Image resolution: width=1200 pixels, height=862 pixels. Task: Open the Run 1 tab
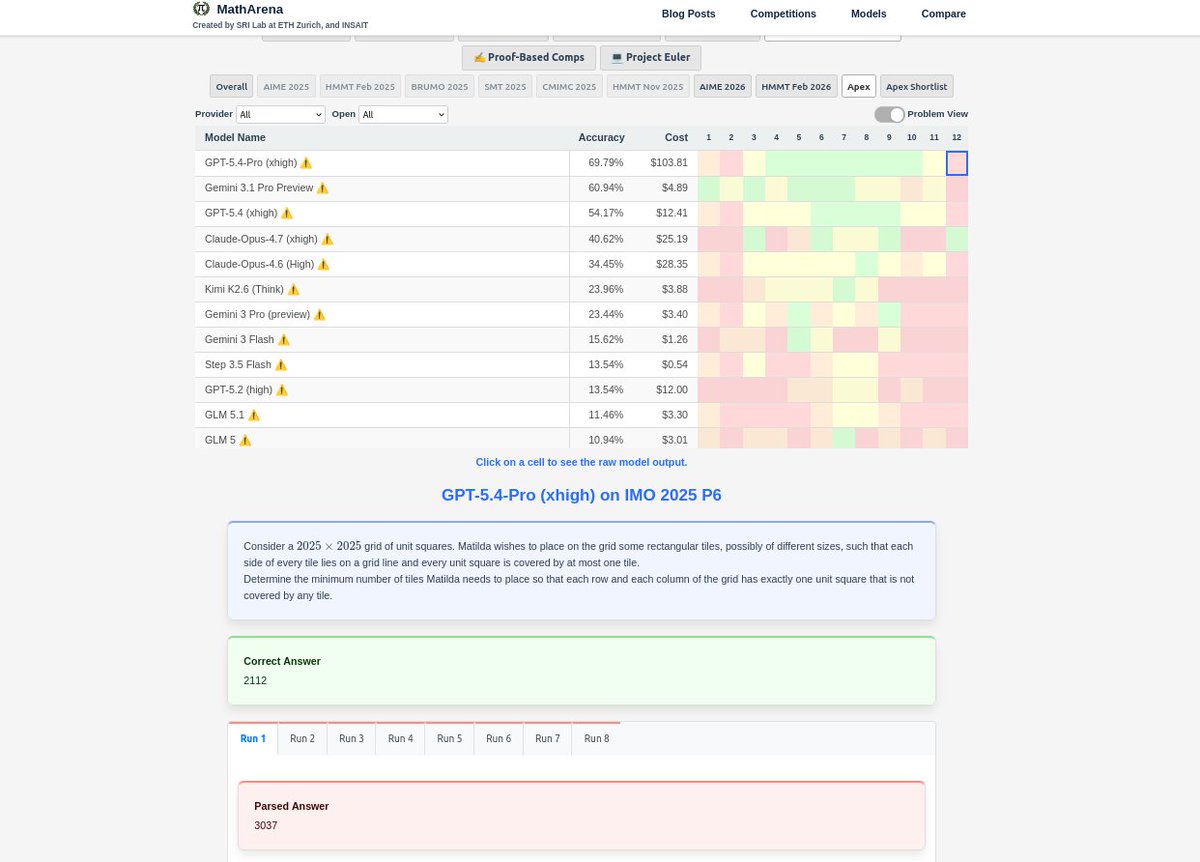point(253,738)
